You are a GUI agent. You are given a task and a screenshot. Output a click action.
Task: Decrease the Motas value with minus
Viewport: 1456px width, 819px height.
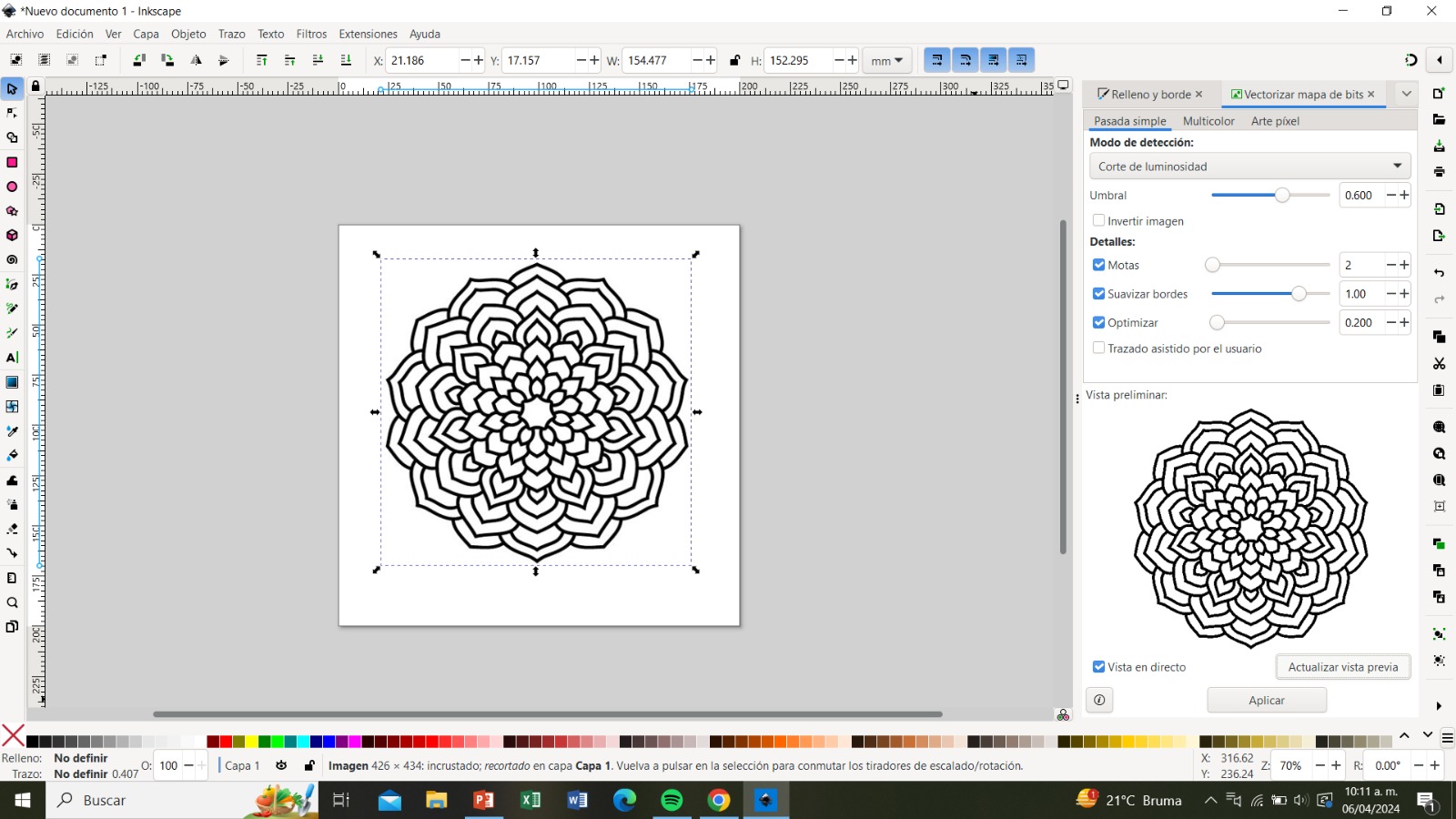[x=1390, y=265]
